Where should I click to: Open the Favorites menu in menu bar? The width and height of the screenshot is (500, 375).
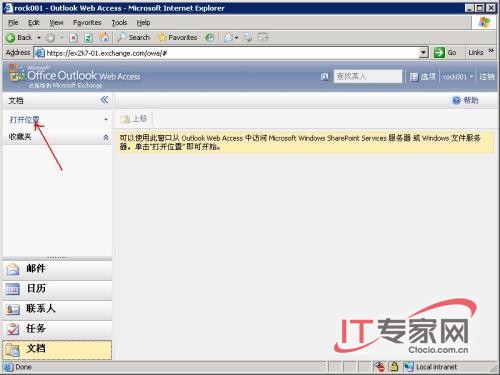pos(87,23)
